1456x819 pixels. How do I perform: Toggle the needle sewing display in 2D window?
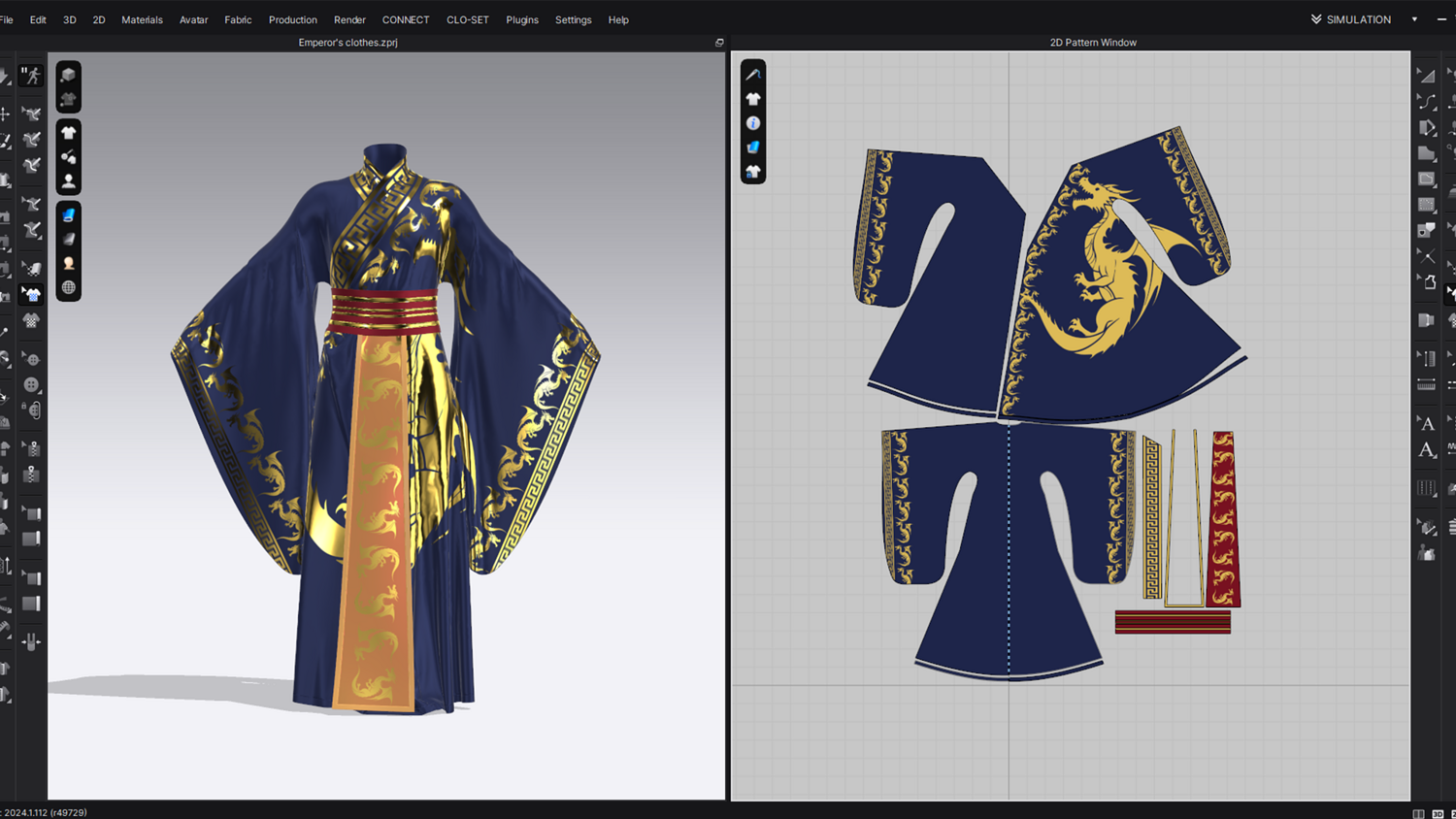[x=753, y=74]
